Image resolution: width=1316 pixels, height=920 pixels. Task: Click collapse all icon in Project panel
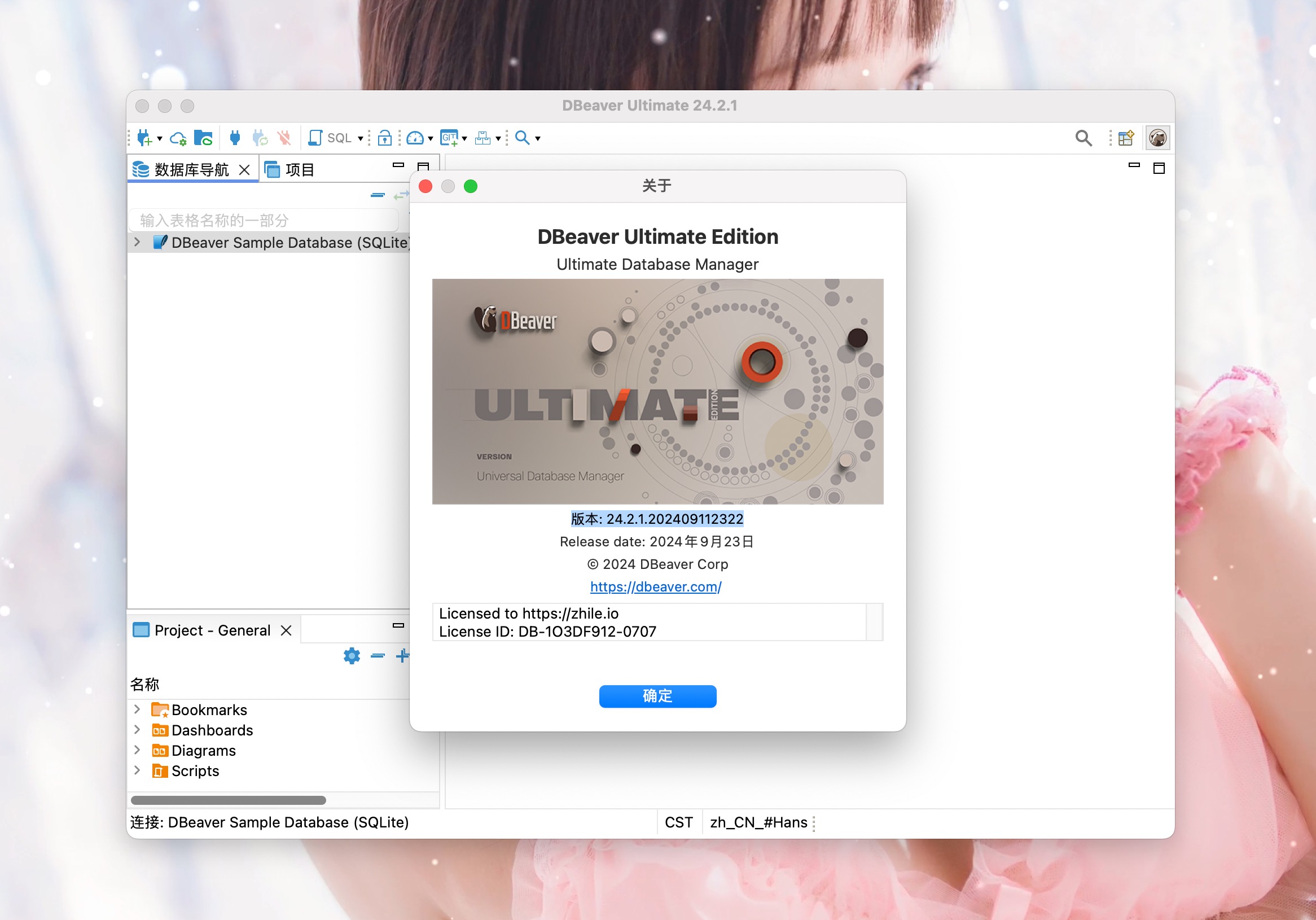click(x=378, y=656)
